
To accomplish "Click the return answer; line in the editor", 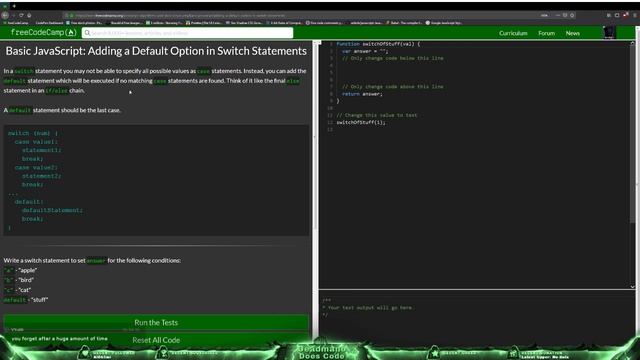I will coord(362,94).
